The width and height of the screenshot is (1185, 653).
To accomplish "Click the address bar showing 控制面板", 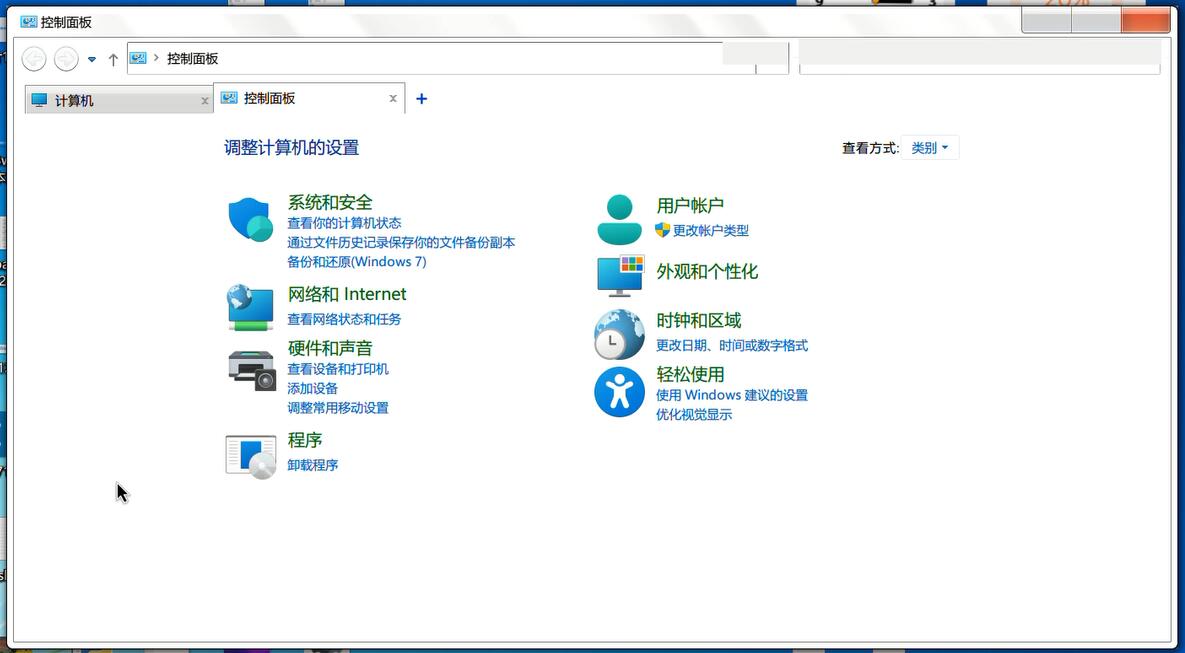I will click(x=440, y=59).
